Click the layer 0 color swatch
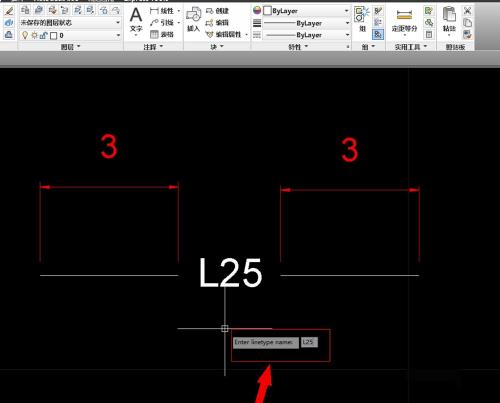This screenshot has width=500, height=403. tap(53, 35)
